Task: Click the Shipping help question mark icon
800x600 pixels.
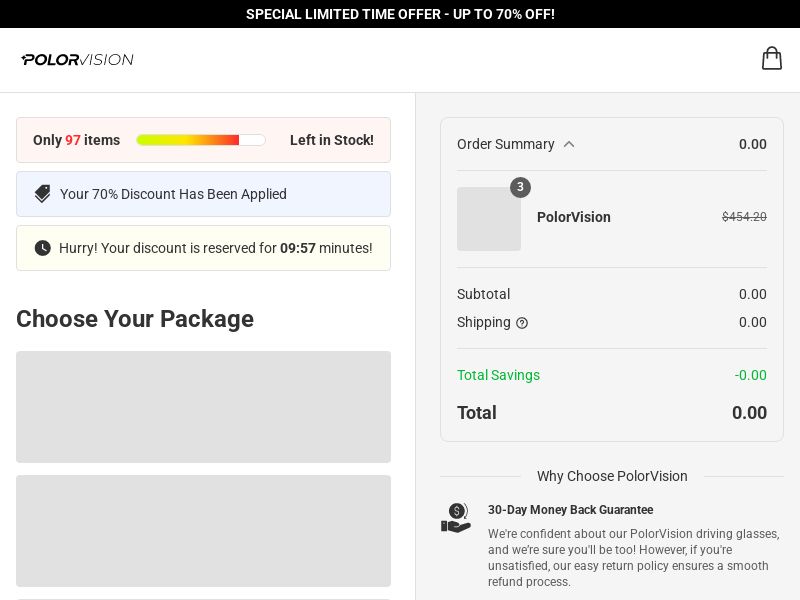Action: (x=522, y=323)
